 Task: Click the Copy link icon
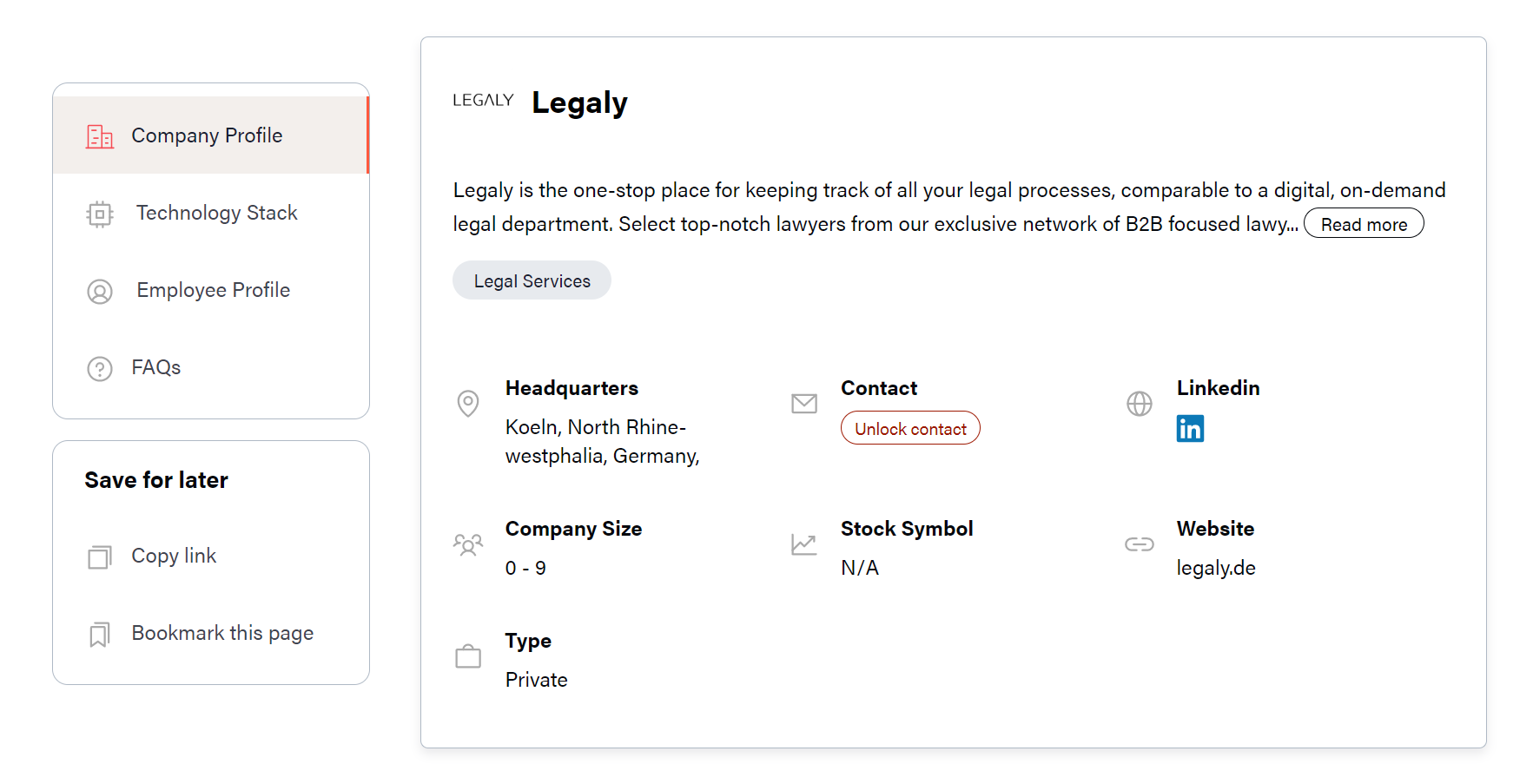(x=100, y=557)
